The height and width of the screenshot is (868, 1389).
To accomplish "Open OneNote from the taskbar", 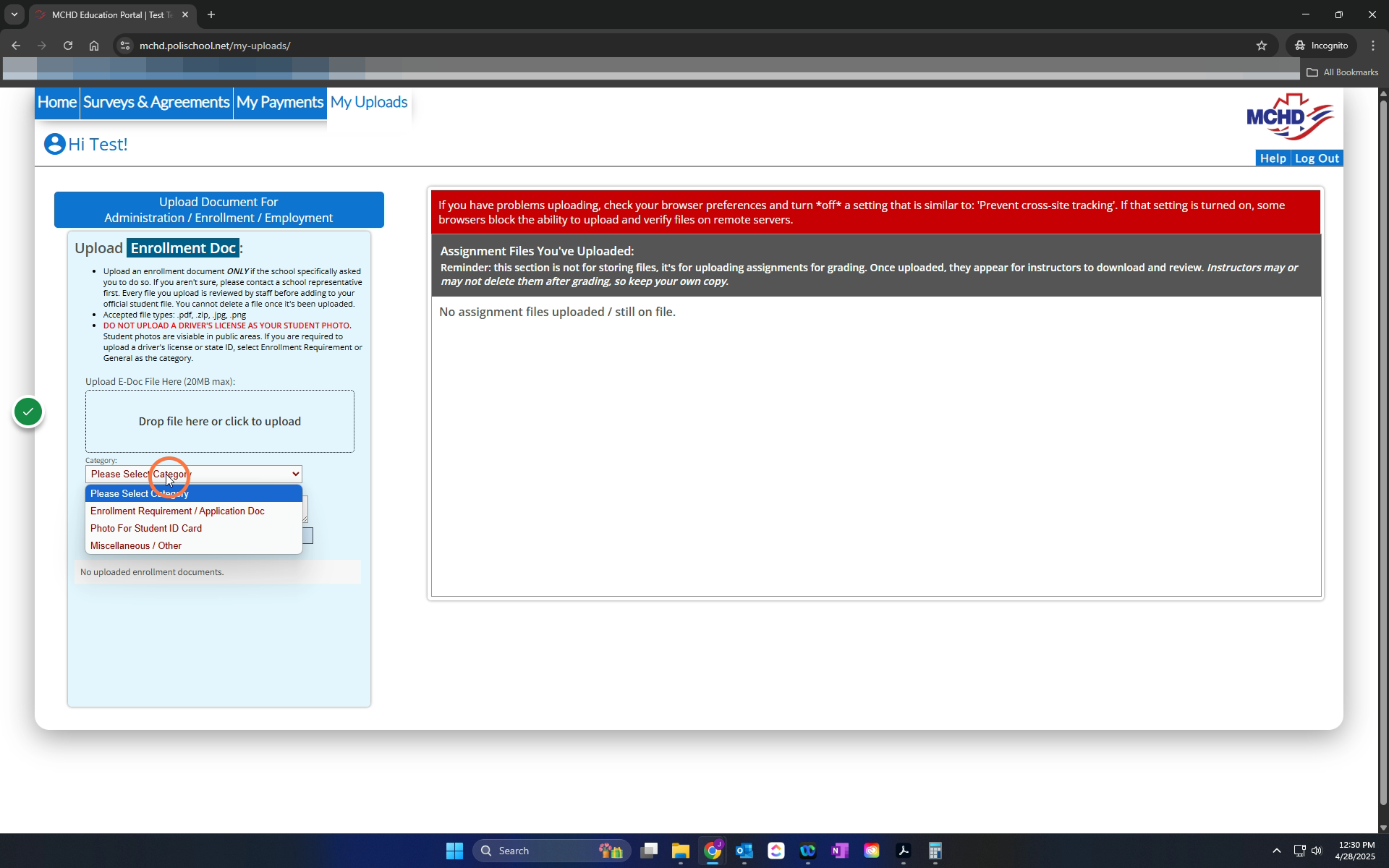I will pos(839,851).
